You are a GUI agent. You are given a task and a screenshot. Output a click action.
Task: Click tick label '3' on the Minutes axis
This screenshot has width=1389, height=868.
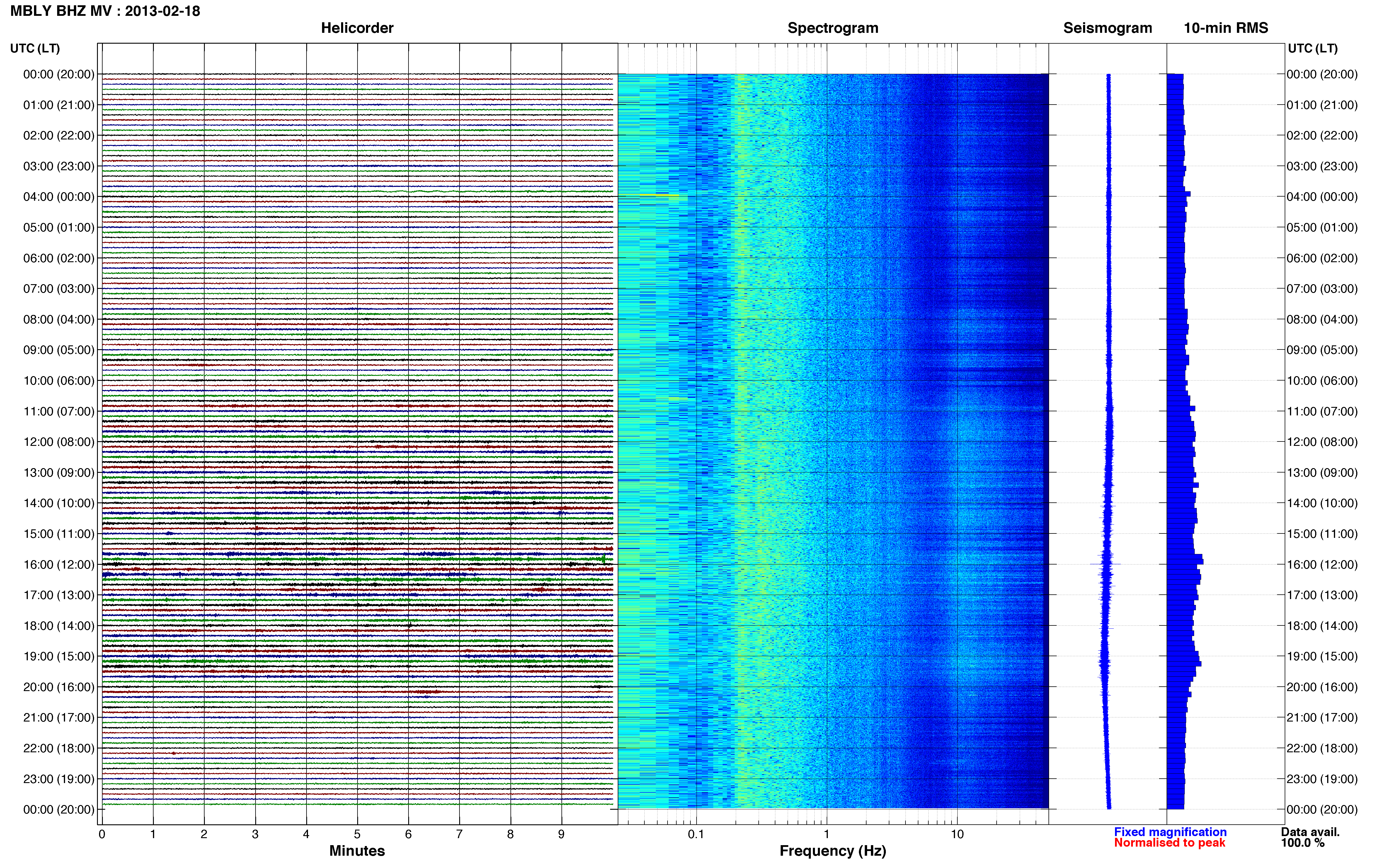(x=255, y=834)
